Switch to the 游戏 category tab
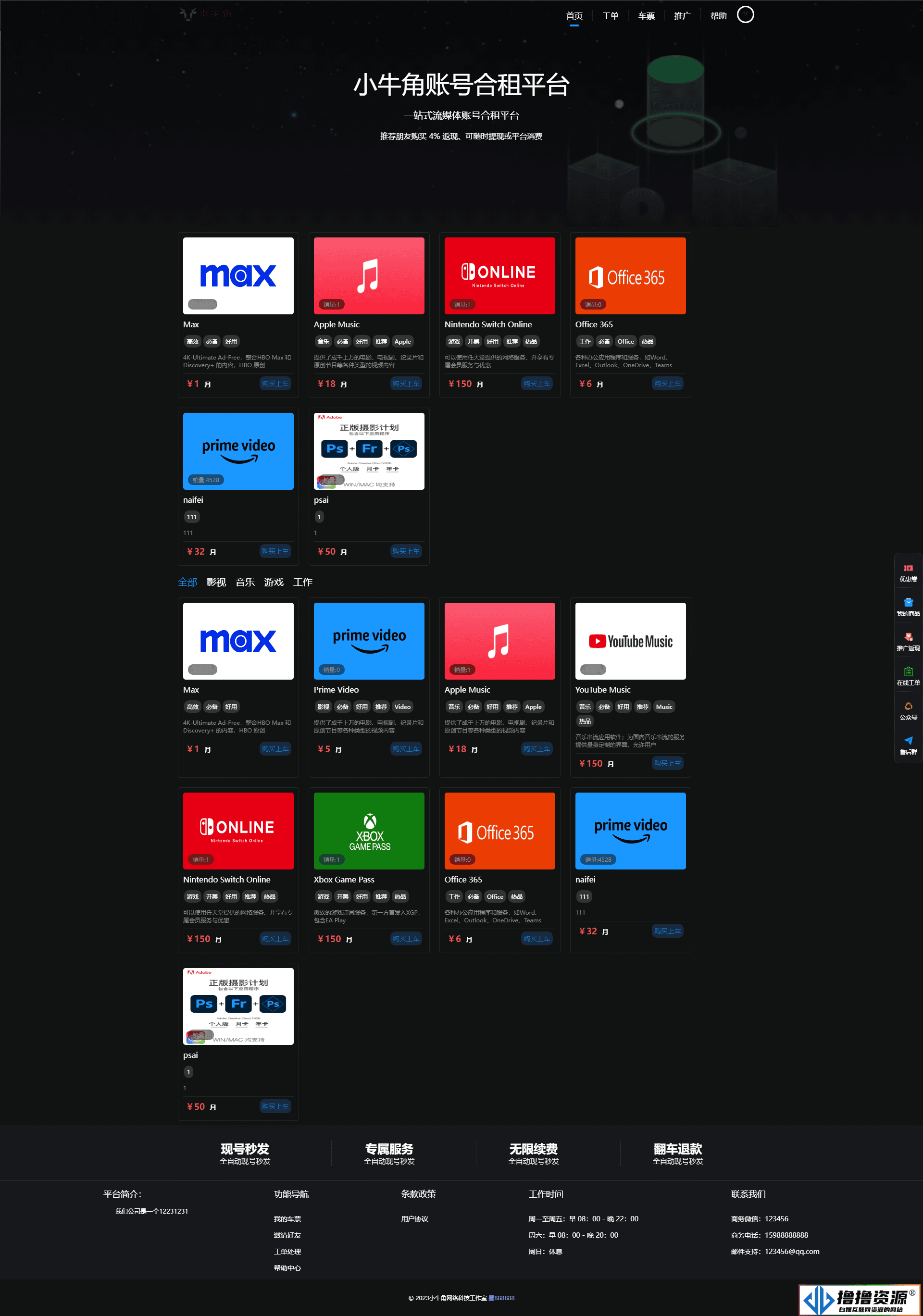The image size is (923, 1316). [x=274, y=583]
